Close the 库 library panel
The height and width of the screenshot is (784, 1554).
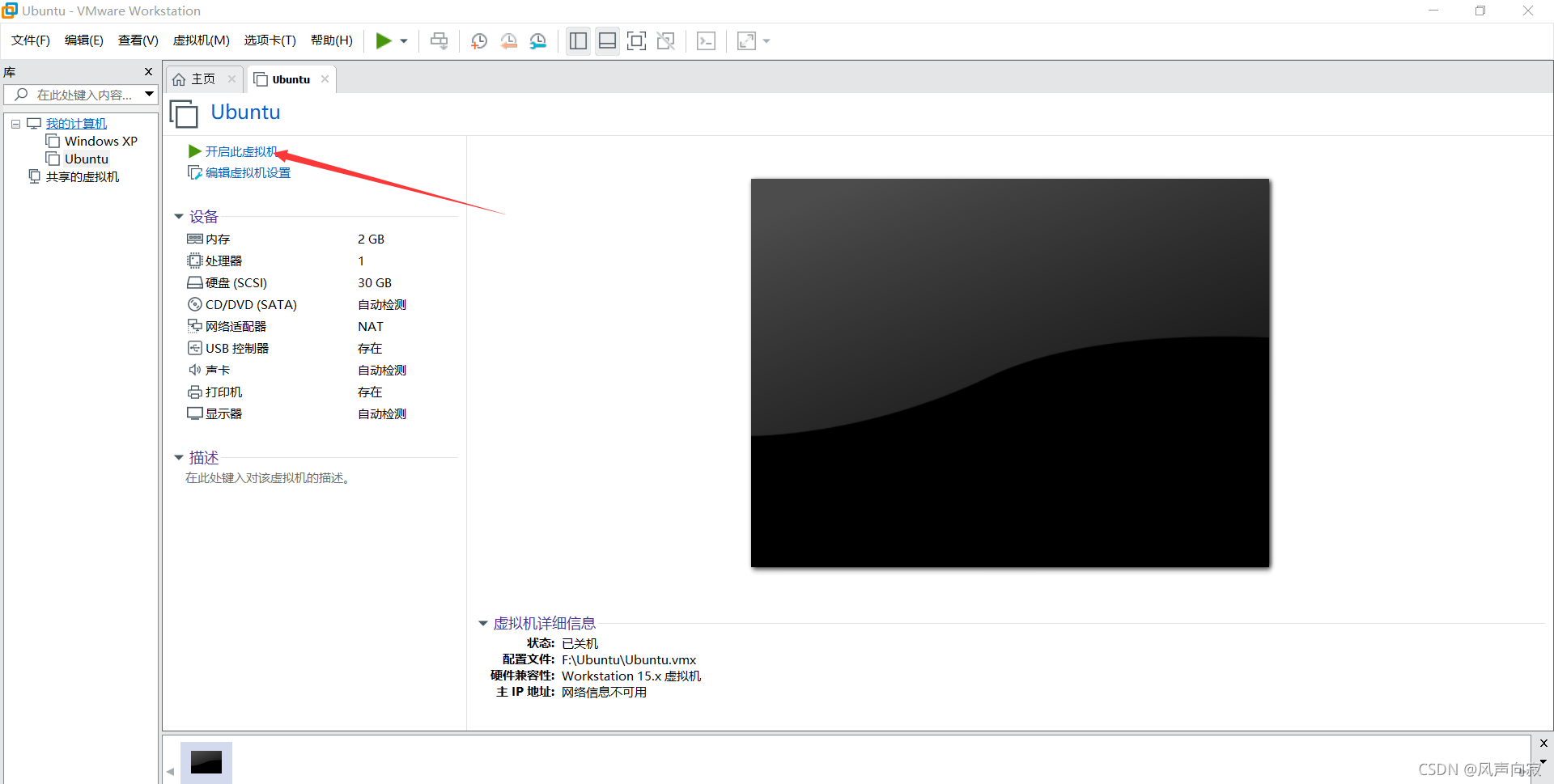click(148, 72)
